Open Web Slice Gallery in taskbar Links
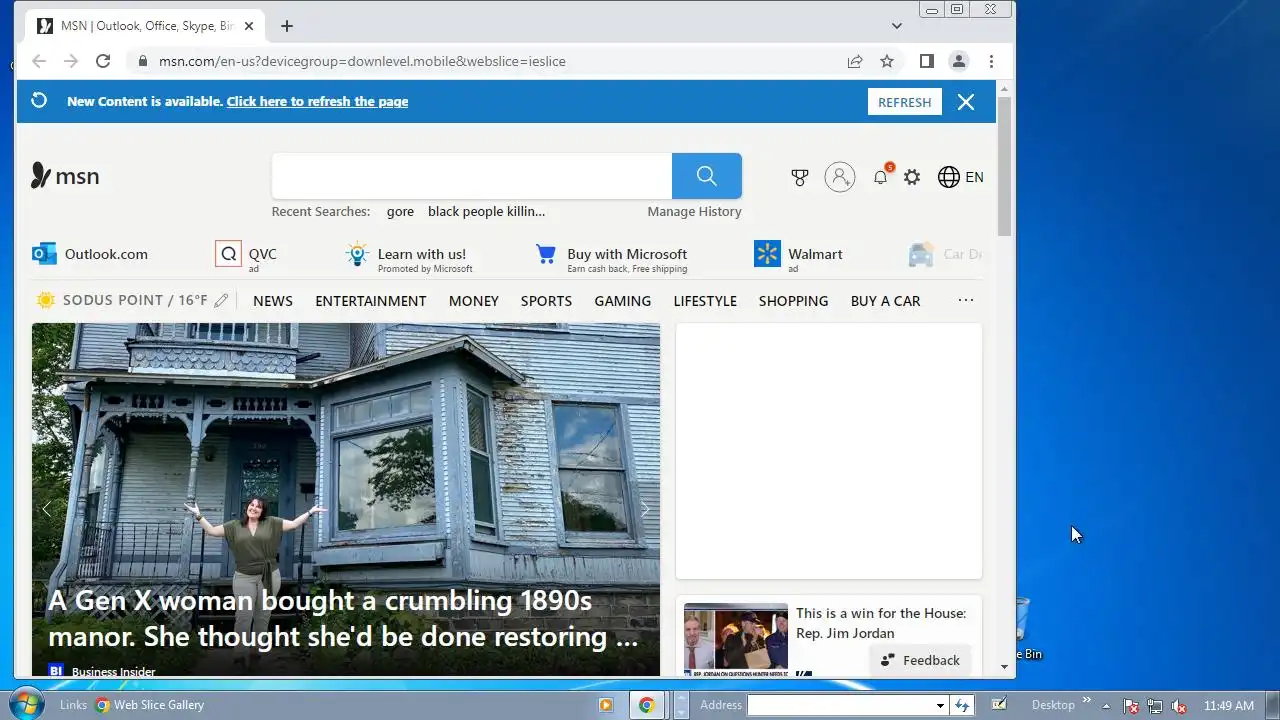The height and width of the screenshot is (720, 1280). (150, 705)
